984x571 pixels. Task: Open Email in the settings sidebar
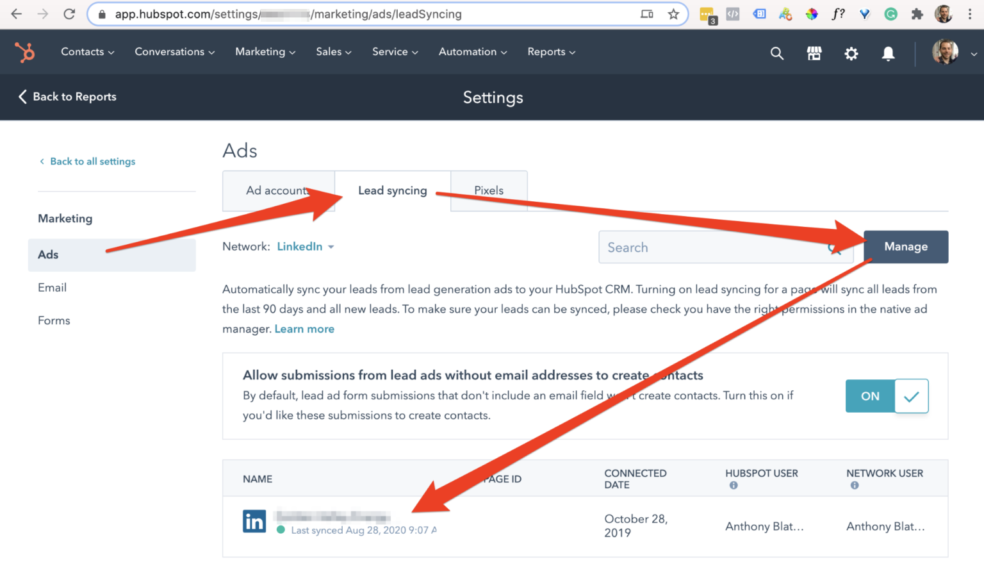tap(52, 287)
